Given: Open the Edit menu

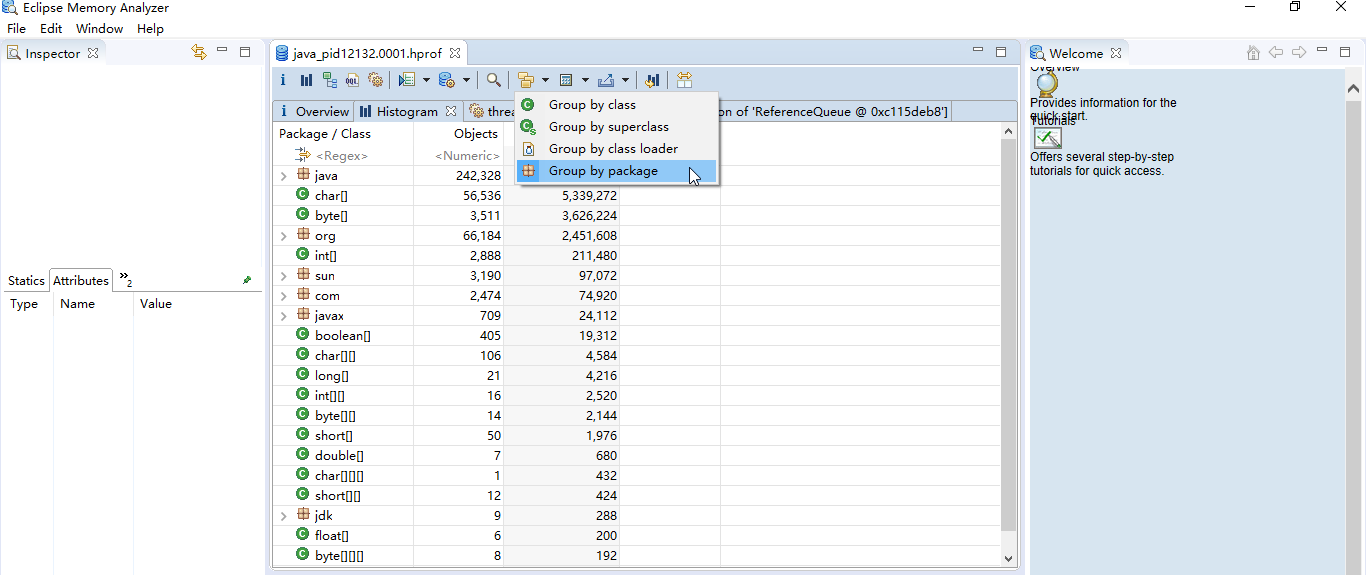Looking at the screenshot, I should [x=51, y=29].
